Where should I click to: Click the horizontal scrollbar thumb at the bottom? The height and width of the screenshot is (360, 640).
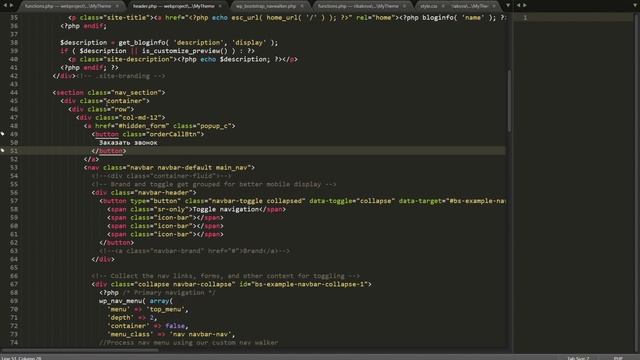coord(80,350)
